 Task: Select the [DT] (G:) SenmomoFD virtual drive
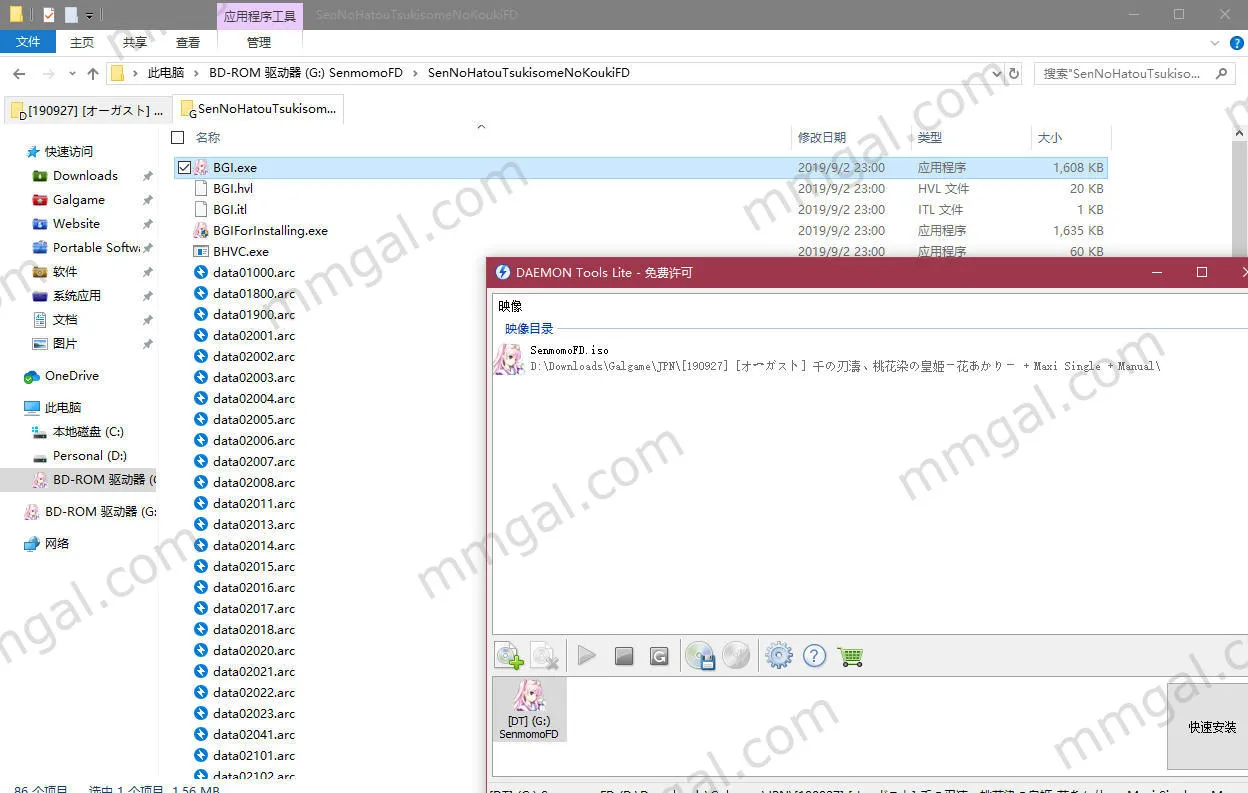[529, 710]
